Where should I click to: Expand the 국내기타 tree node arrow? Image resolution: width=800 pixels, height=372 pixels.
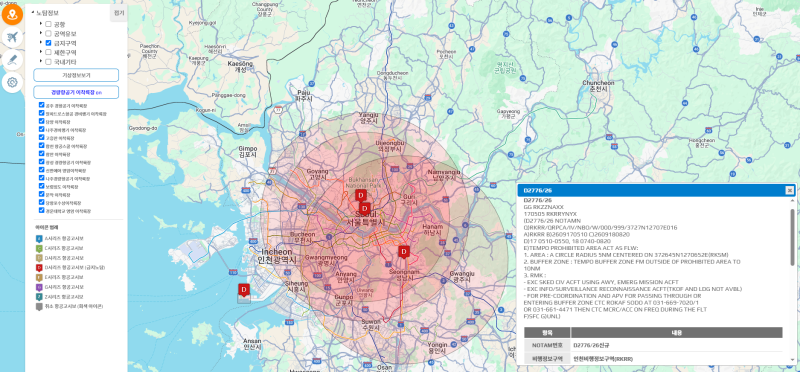pyautogui.click(x=41, y=62)
